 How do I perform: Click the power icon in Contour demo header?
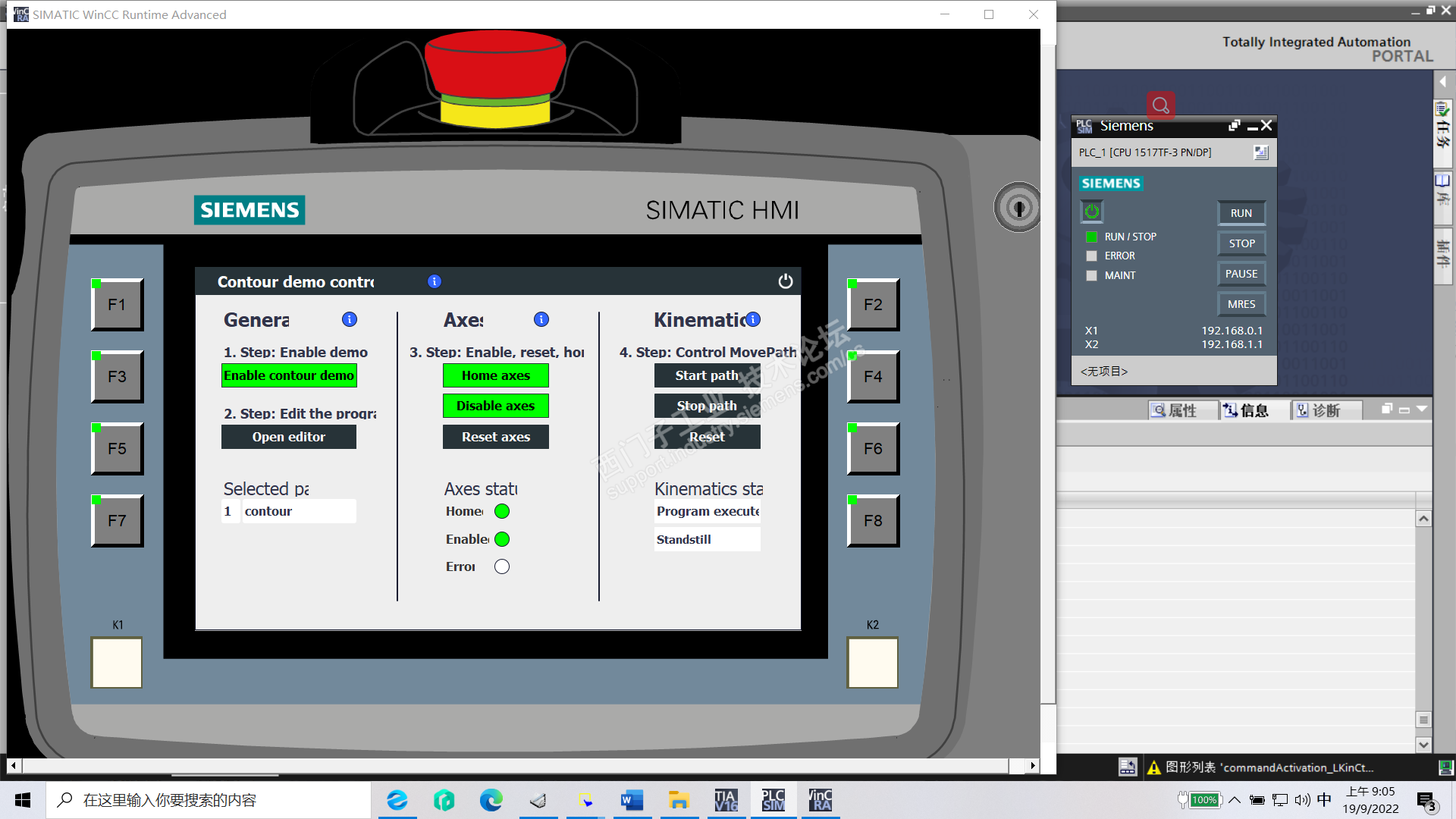tap(786, 281)
